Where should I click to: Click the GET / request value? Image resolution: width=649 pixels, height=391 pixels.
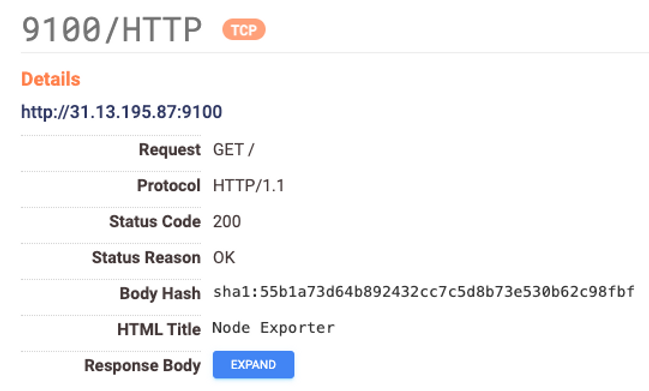pyautogui.click(x=233, y=149)
